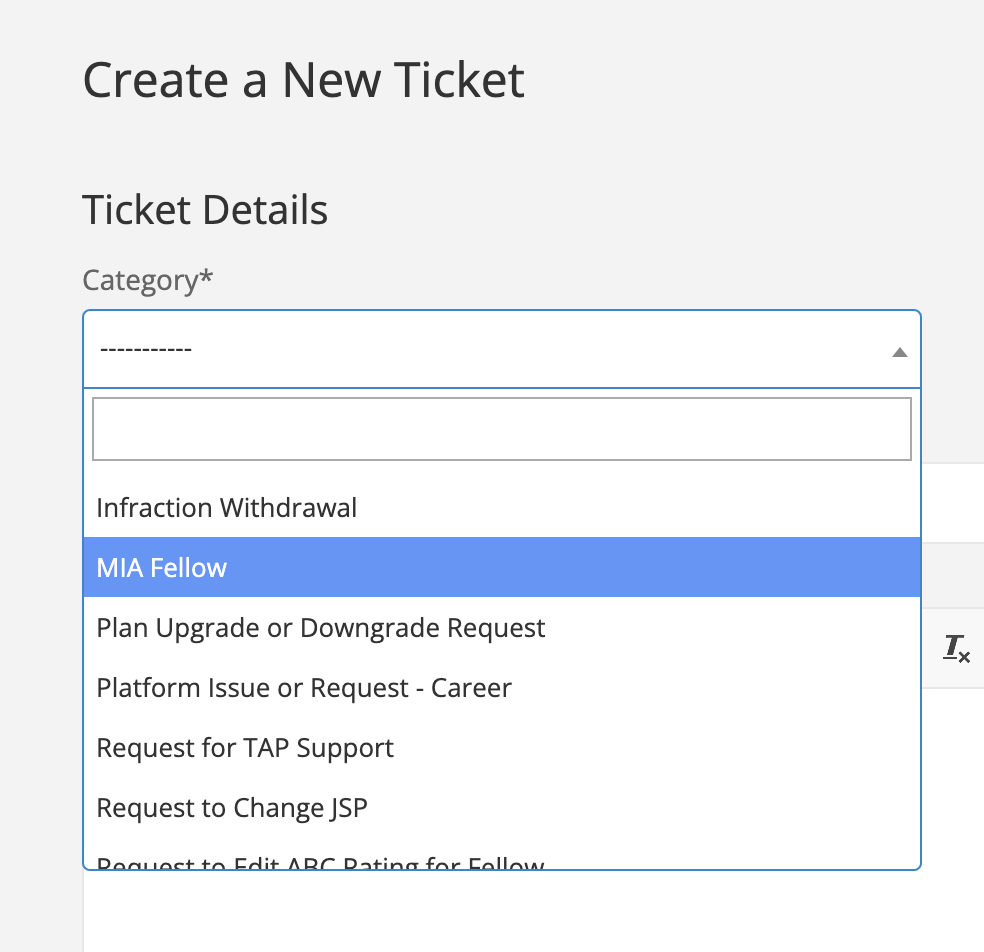
Task: Click the field partly hidden behind dropdown
Action: [952, 502]
